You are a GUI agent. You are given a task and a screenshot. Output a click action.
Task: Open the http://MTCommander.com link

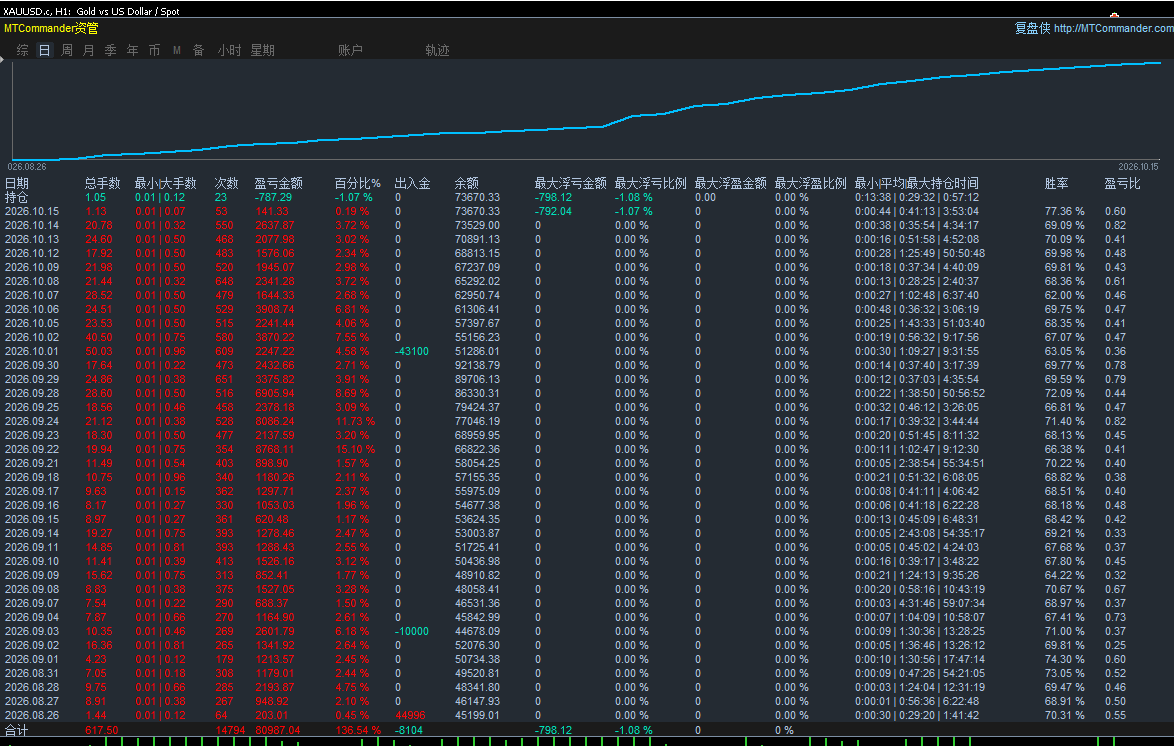(x=1113, y=28)
